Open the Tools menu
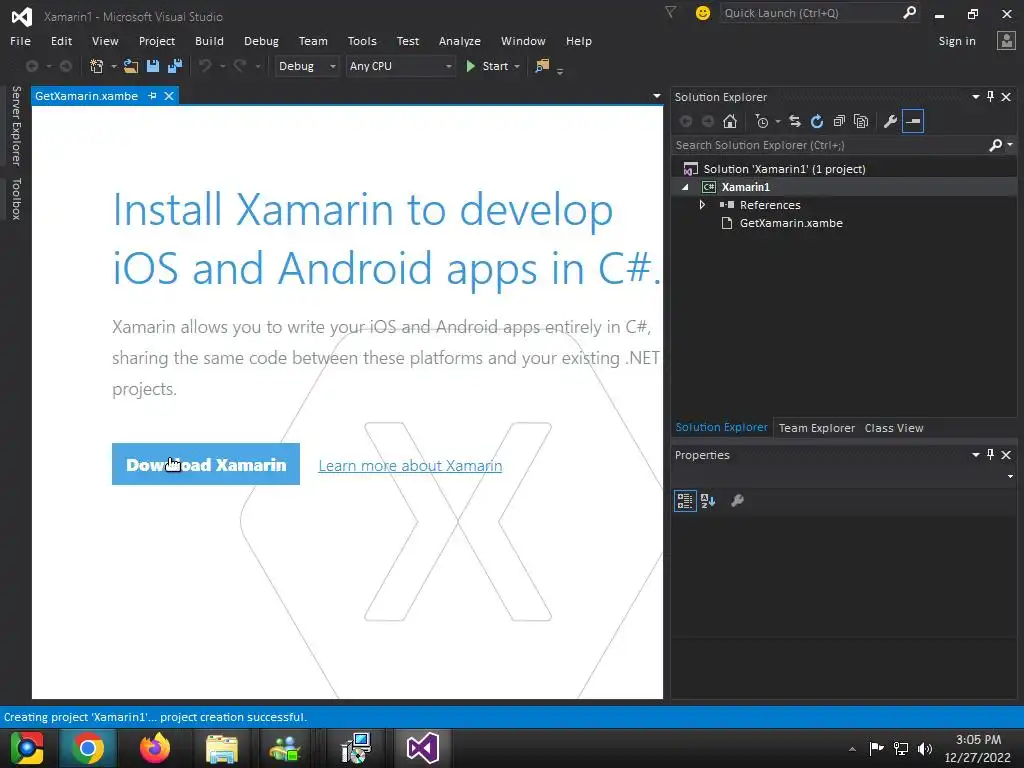The width and height of the screenshot is (1024, 768). coord(362,41)
